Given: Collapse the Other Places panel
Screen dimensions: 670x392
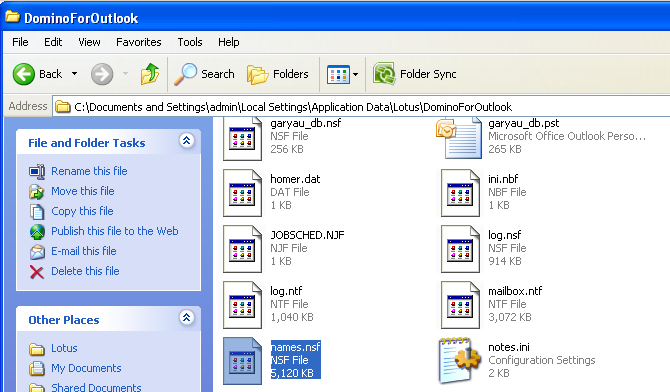Looking at the screenshot, I should click(187, 318).
